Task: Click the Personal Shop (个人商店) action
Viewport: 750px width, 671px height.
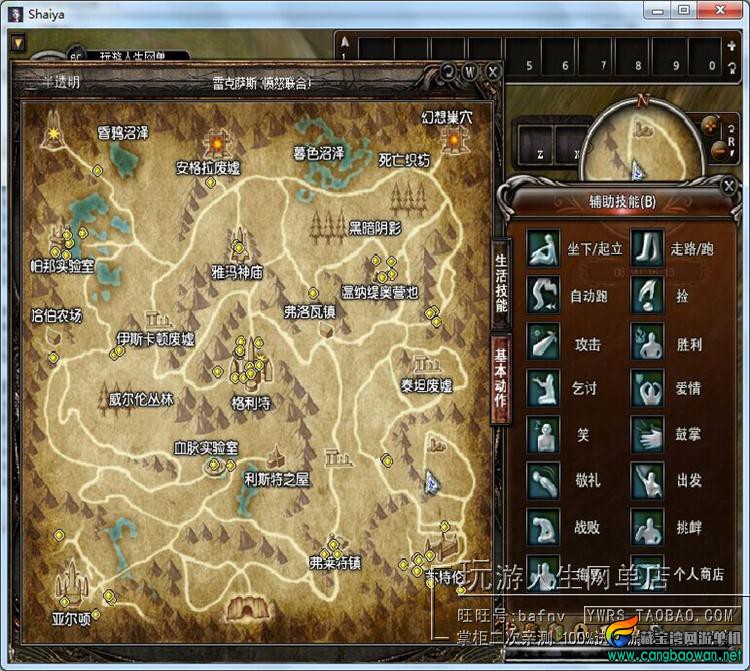Action: pos(647,572)
